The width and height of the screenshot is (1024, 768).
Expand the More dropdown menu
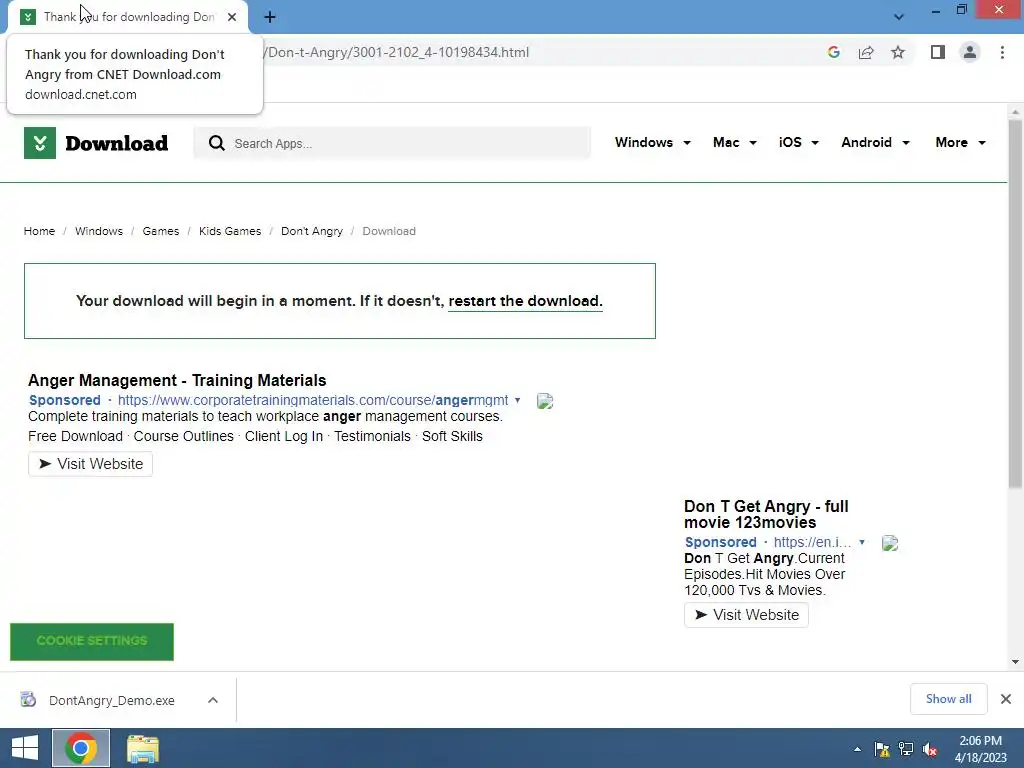tap(960, 142)
